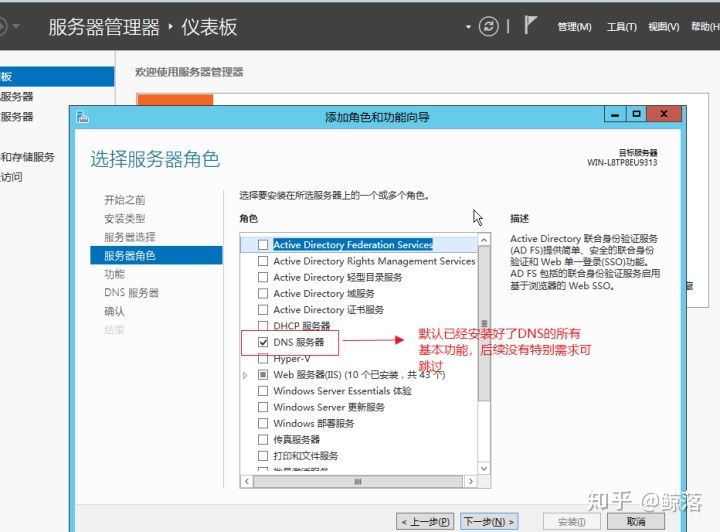Open navigation history dropdown arrow
Viewport: 720px width, 532px height.
point(16,26)
